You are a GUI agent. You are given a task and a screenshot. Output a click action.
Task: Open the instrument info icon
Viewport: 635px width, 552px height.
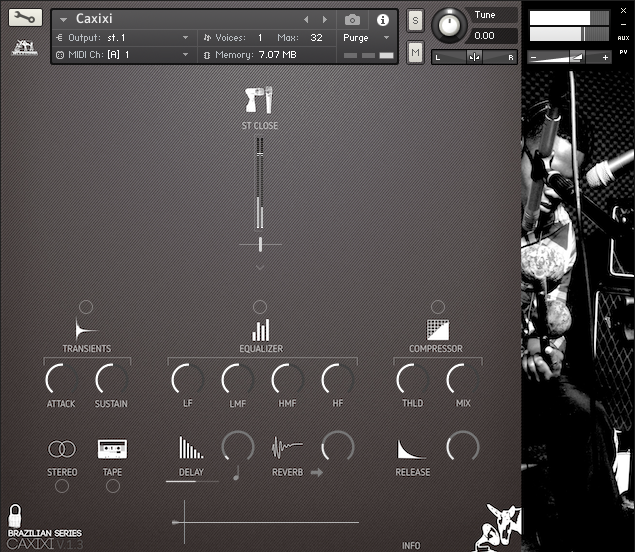382,19
